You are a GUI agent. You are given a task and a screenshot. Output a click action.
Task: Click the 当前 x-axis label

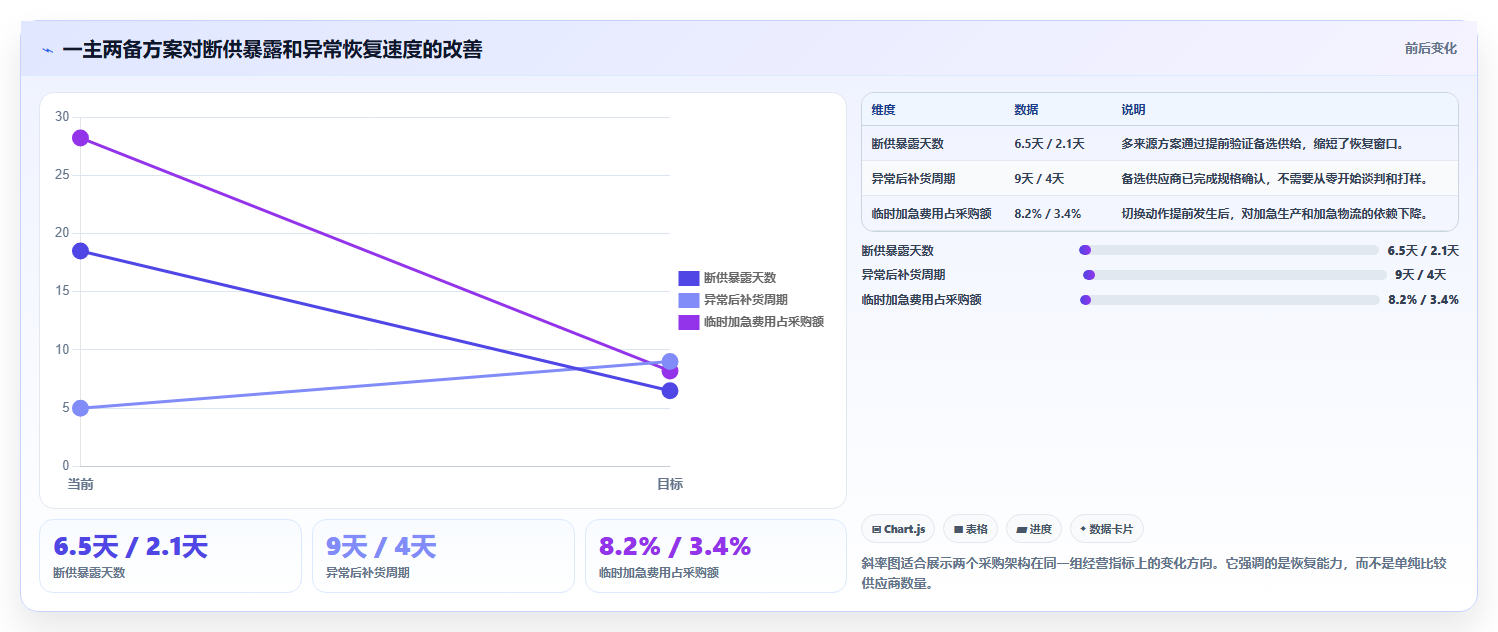(80, 485)
